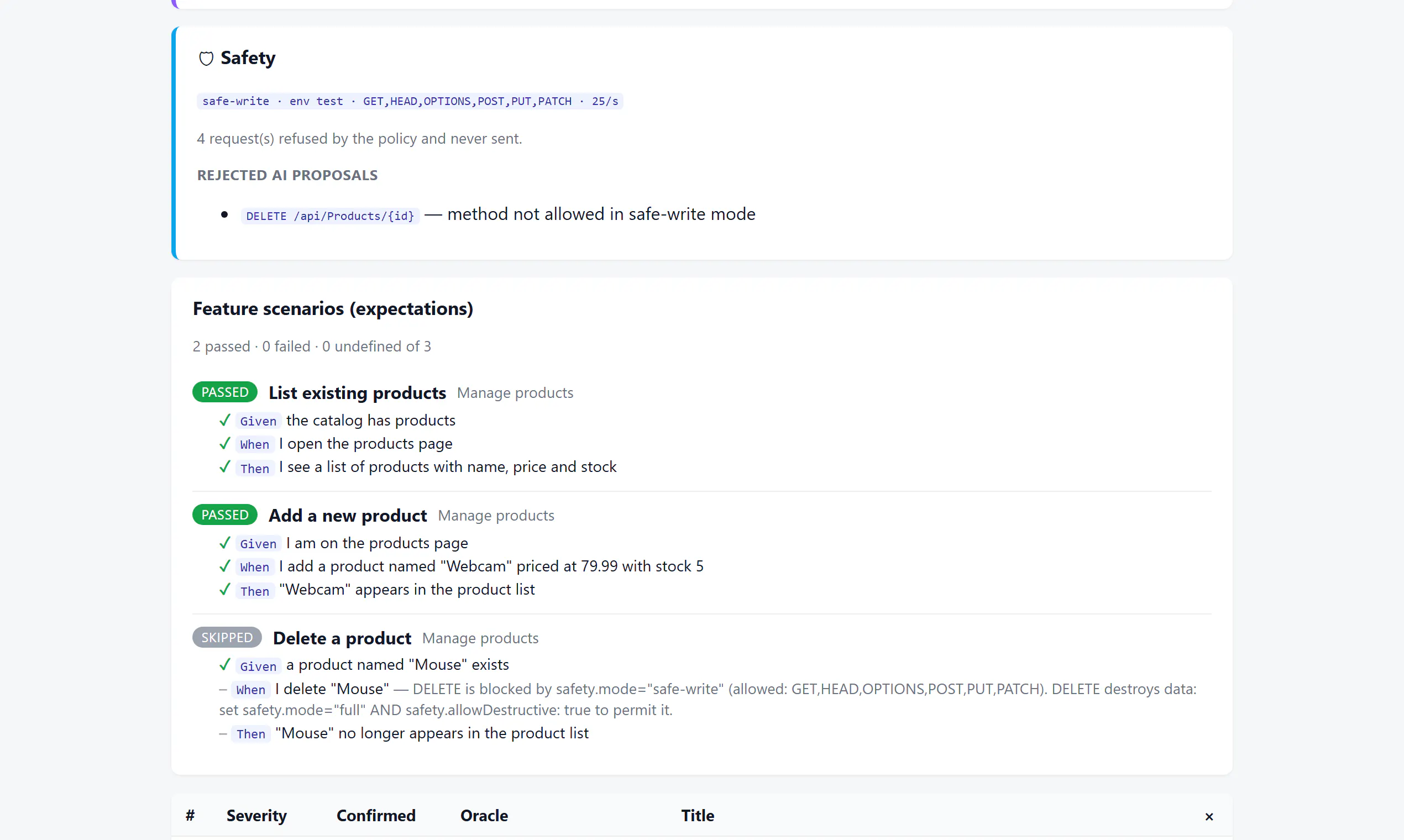
Task: Select Given keyword in 'I am on the products page'
Action: tap(258, 544)
